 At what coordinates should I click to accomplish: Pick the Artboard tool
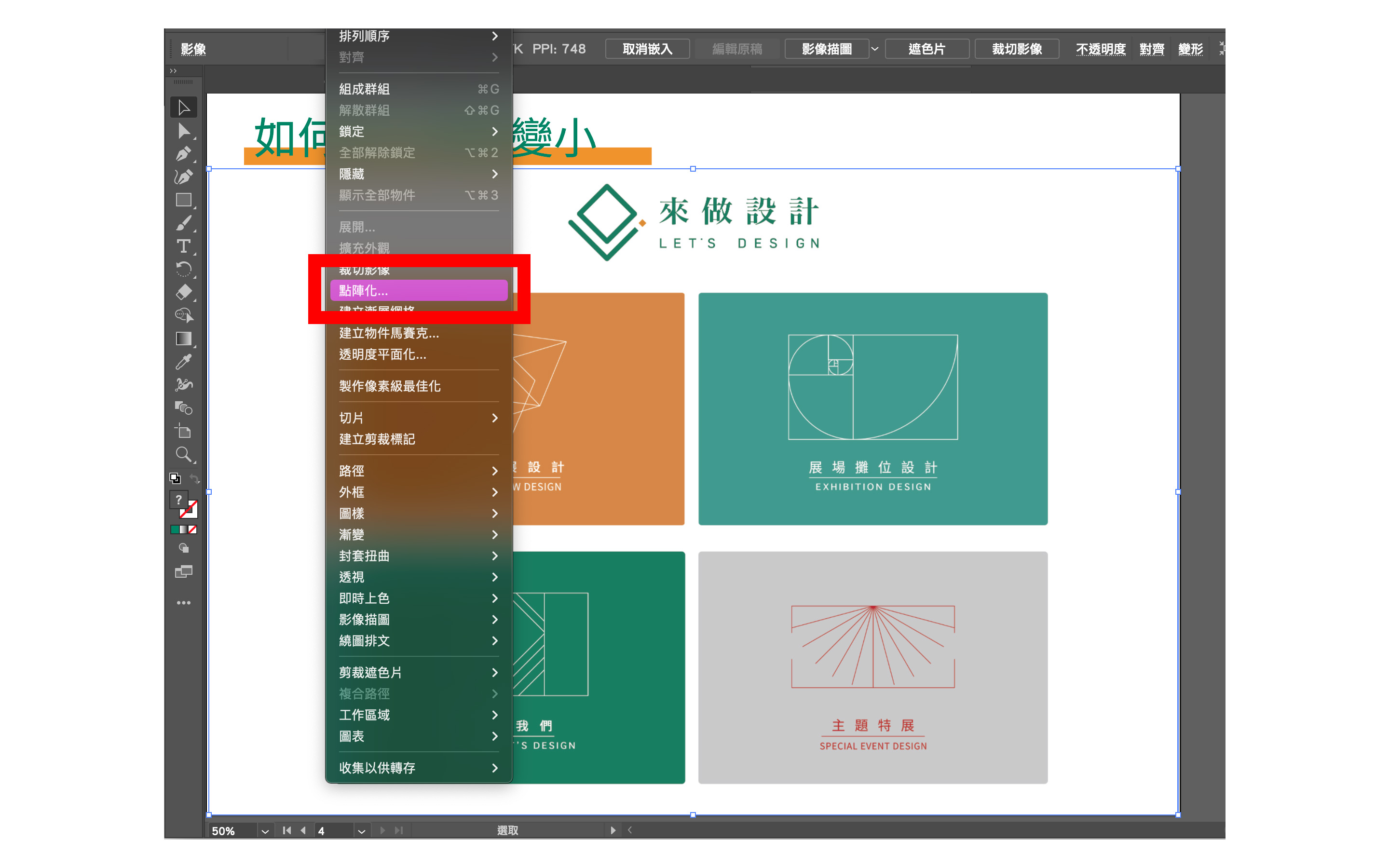tap(183, 432)
